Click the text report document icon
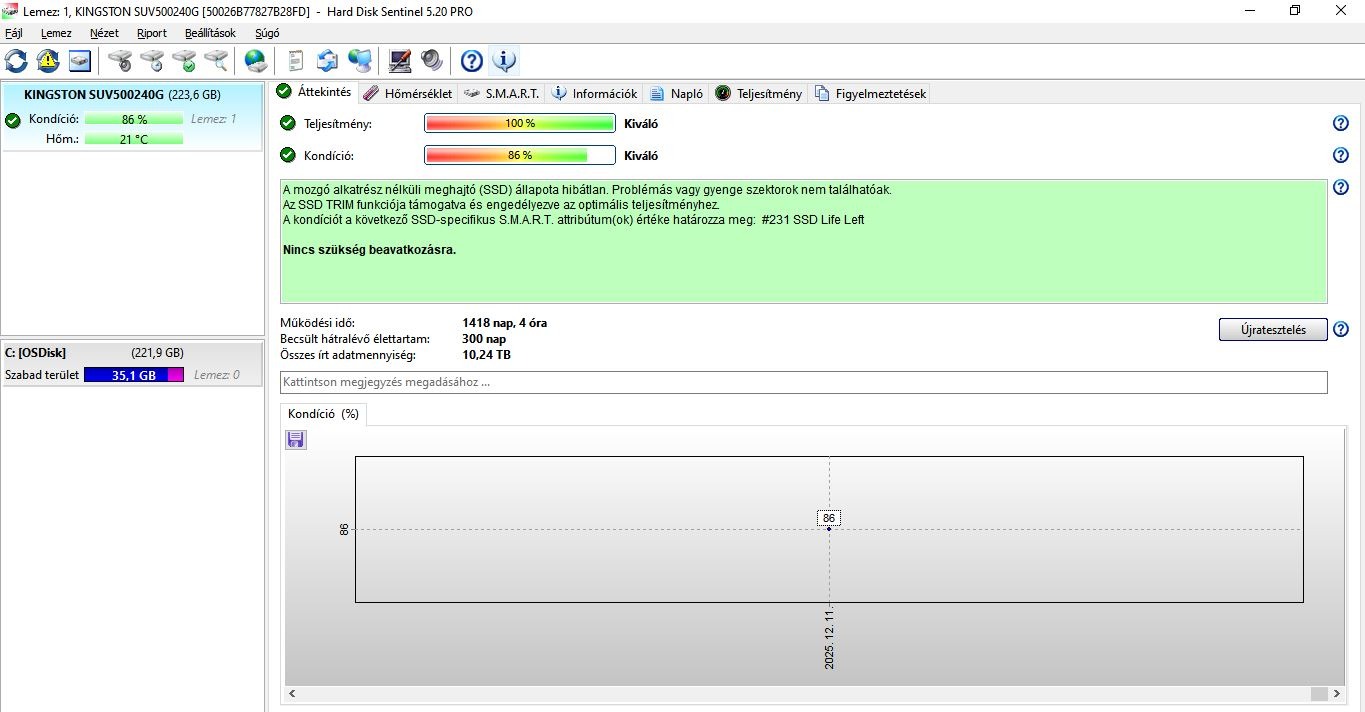Viewport: 1365px width, 712px height. pos(296,61)
